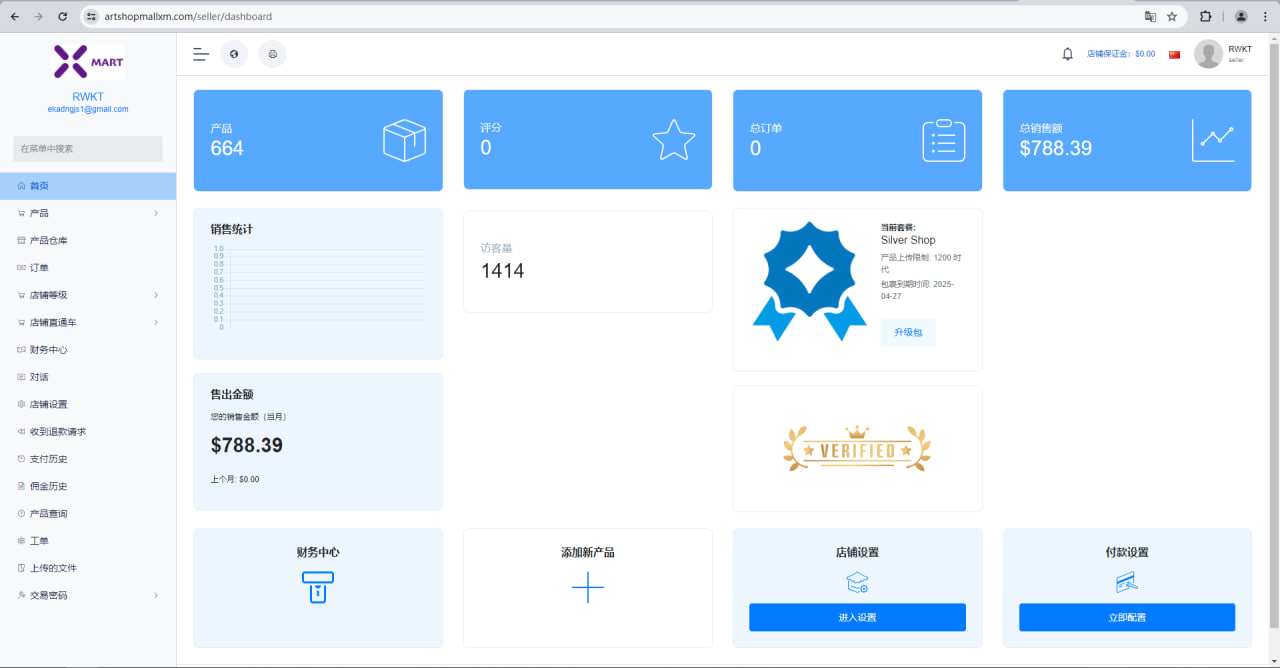Expand the 店铺等级 sidebar menu
1280x668 pixels.
tap(88, 295)
